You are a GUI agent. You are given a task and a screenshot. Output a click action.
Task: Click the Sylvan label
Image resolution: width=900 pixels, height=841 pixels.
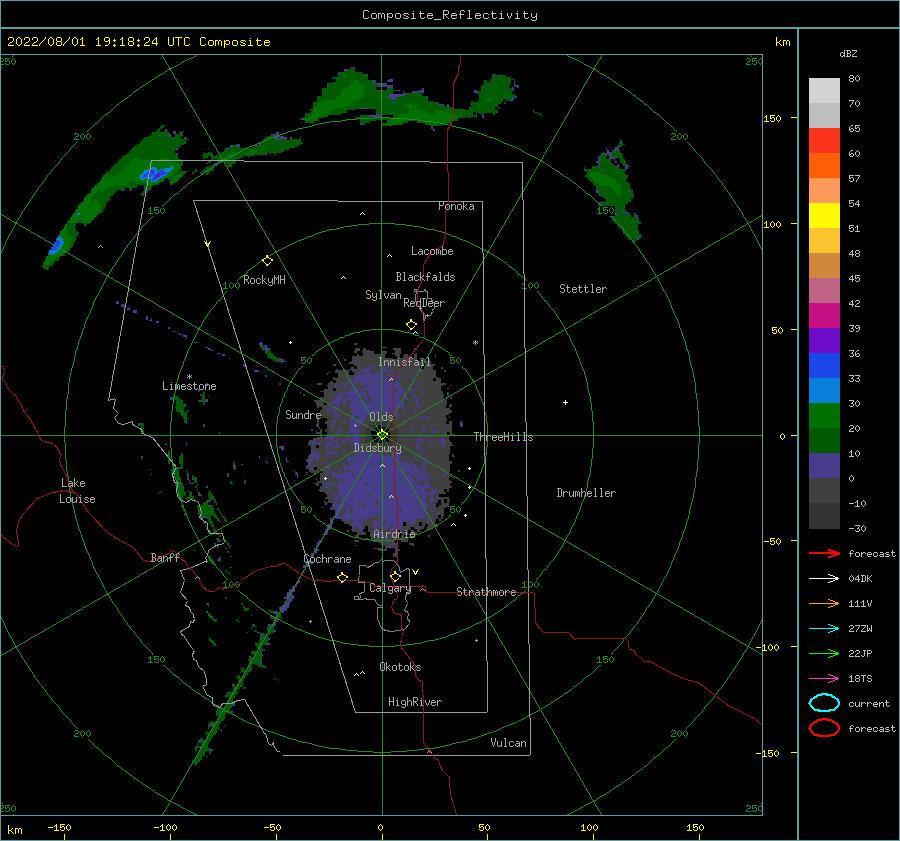point(383,295)
